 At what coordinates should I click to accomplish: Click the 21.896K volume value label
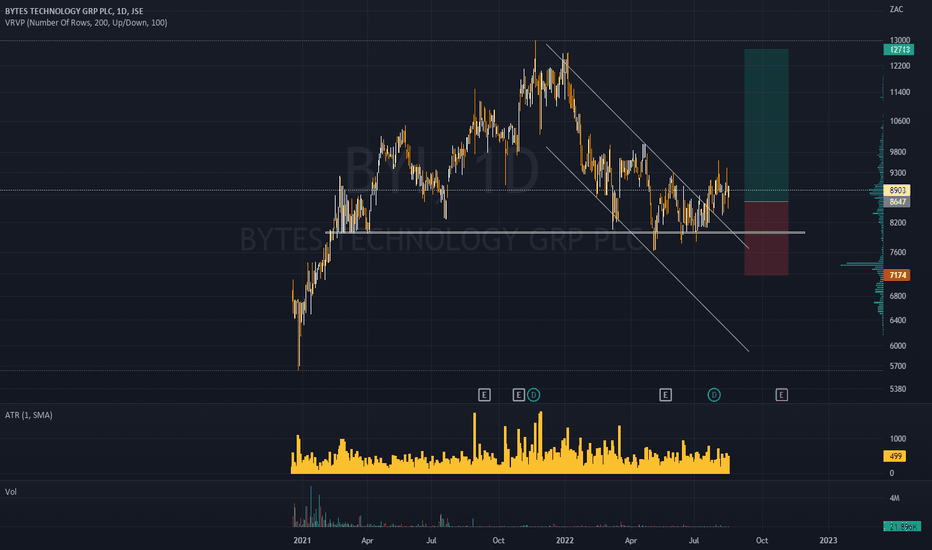pyautogui.click(x=902, y=526)
